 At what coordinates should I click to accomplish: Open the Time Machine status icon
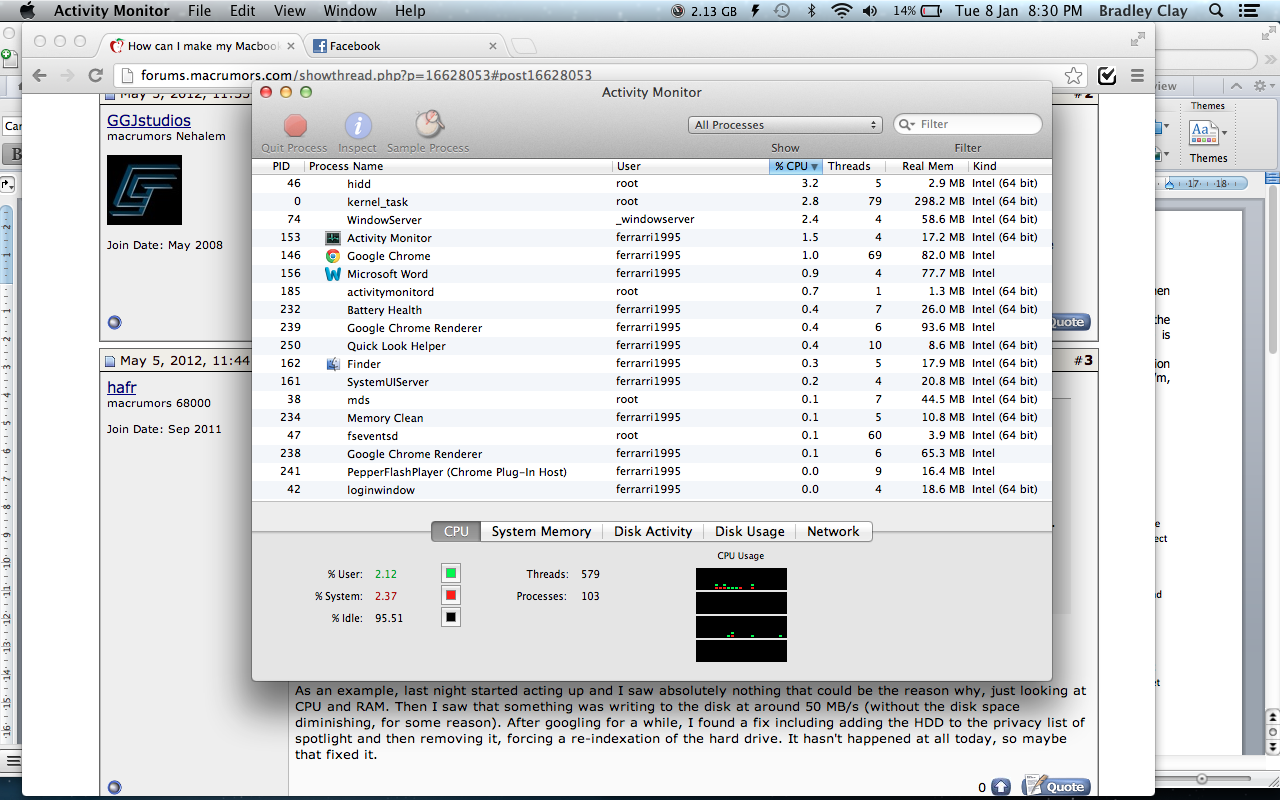(782, 11)
